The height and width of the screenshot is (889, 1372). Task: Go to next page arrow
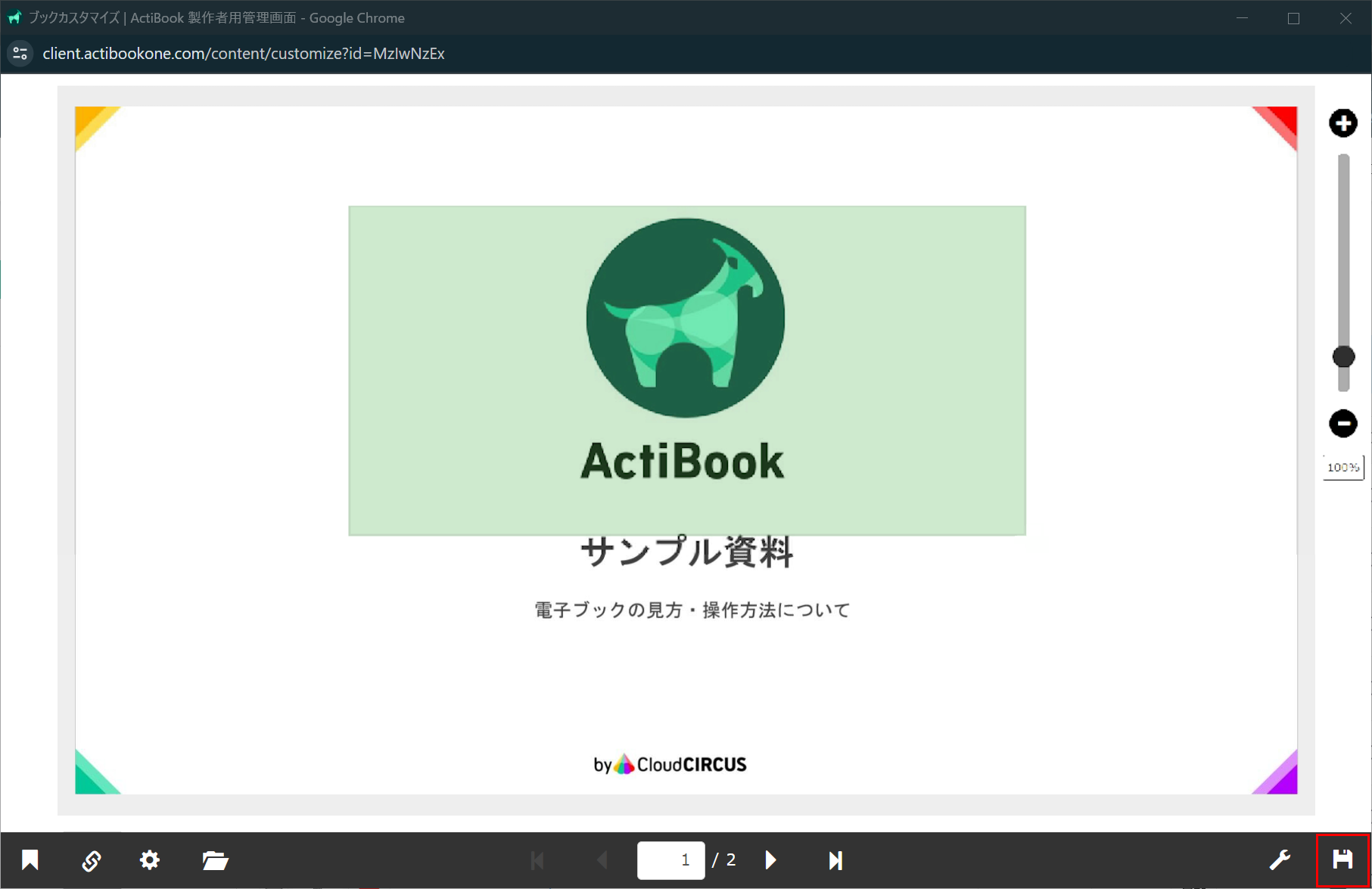tap(770, 860)
